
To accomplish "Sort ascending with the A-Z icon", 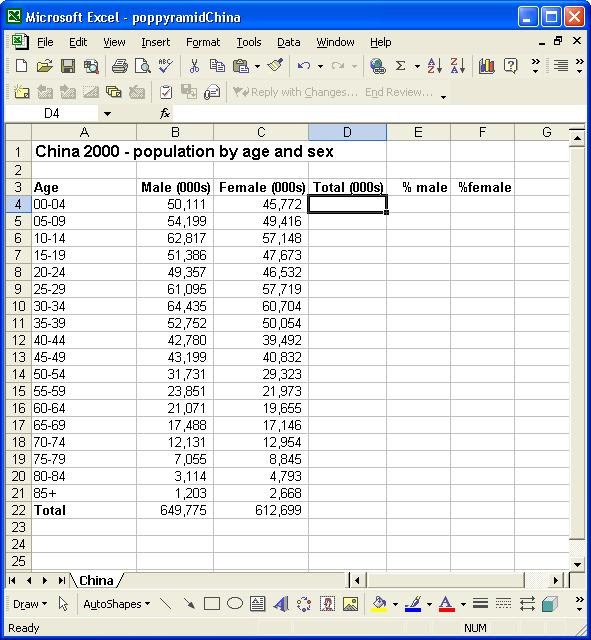I will tap(435, 66).
